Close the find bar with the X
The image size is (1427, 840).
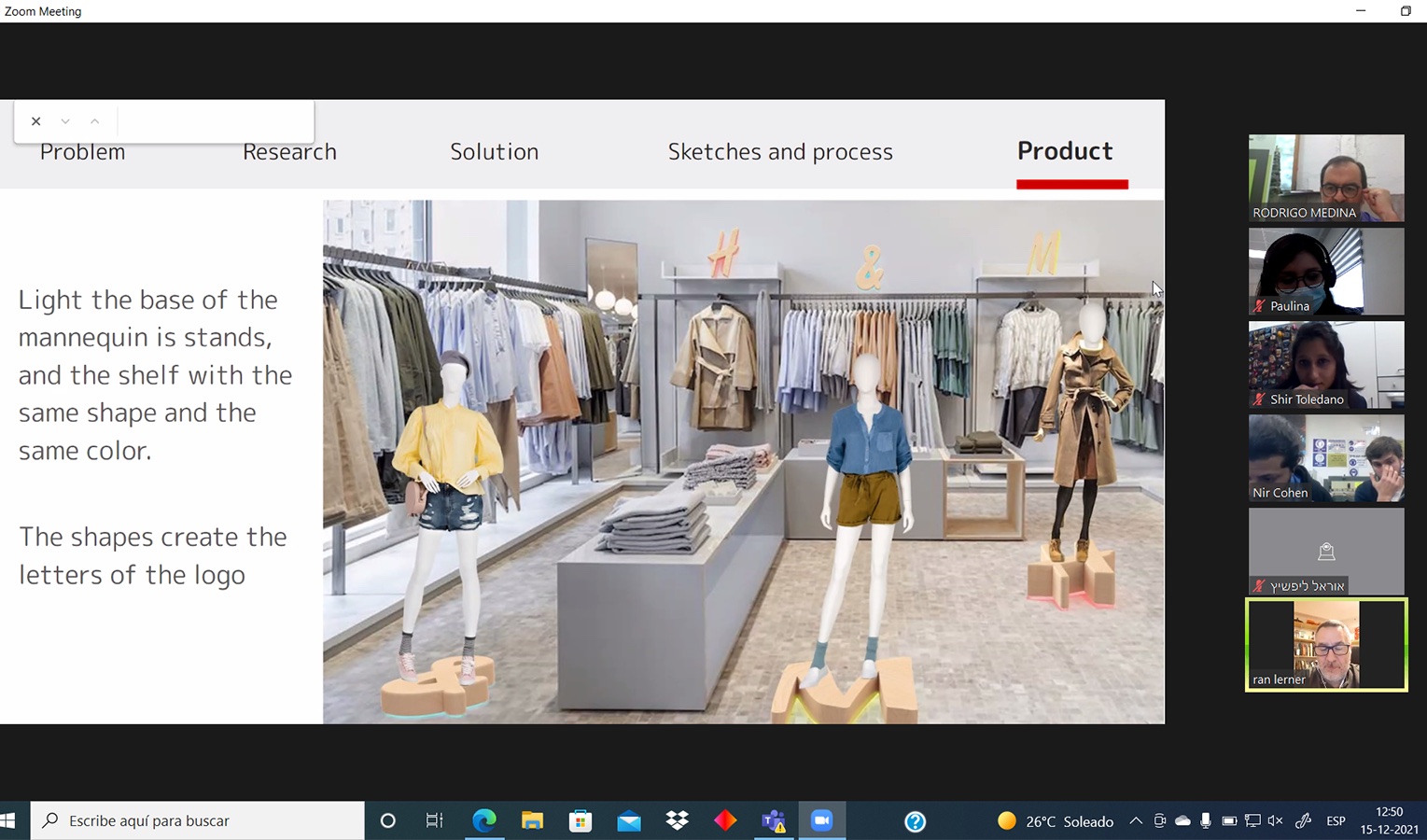[35, 121]
